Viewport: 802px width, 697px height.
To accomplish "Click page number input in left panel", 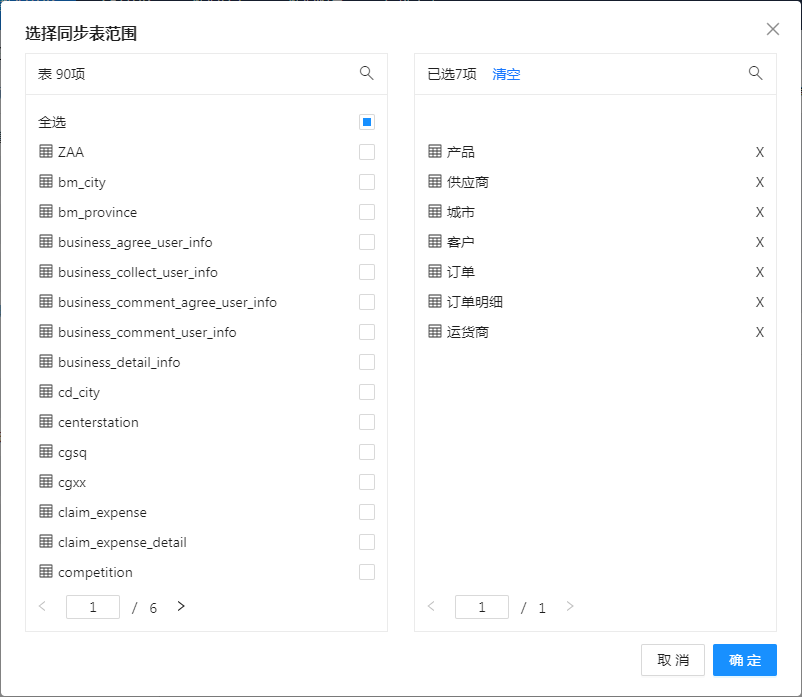I will tap(93, 607).
